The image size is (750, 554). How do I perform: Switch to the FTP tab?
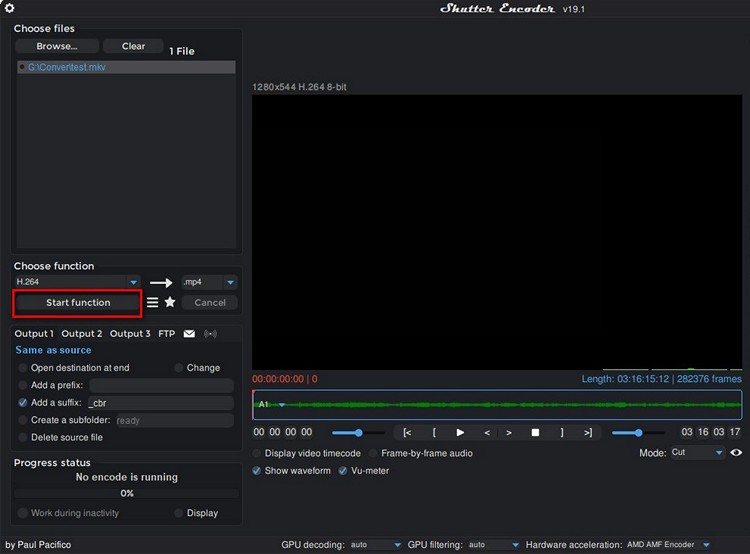166,333
